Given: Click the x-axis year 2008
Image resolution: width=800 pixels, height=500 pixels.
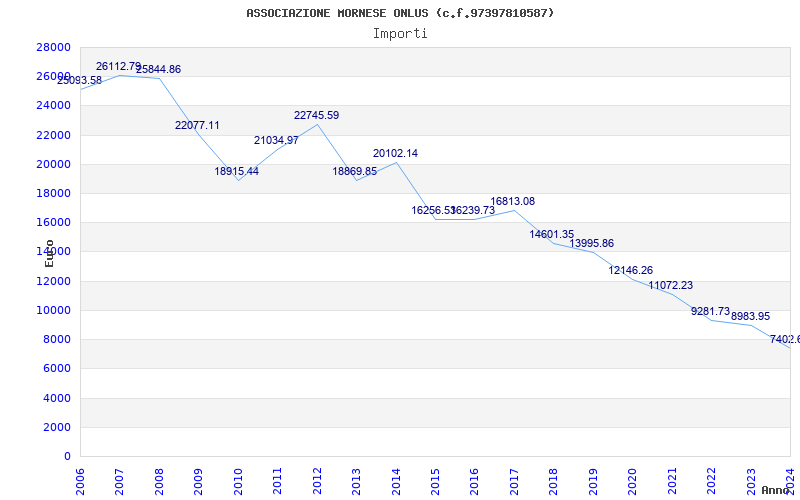Looking at the screenshot, I should (x=159, y=481).
